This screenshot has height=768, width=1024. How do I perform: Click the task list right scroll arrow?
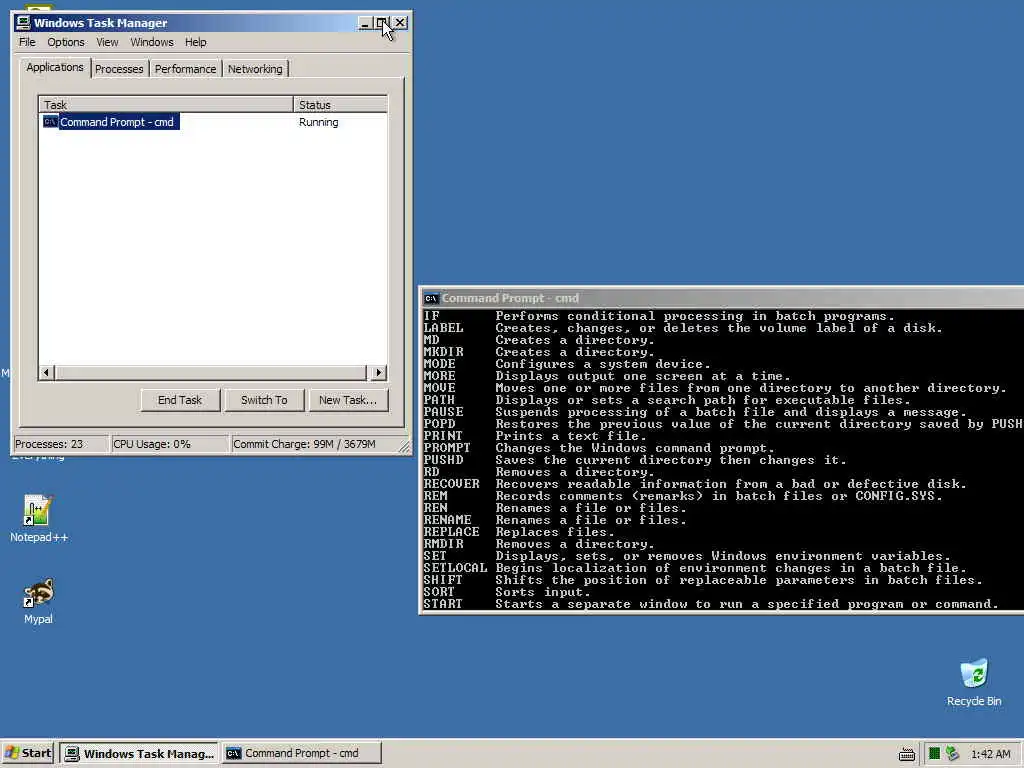(x=379, y=373)
